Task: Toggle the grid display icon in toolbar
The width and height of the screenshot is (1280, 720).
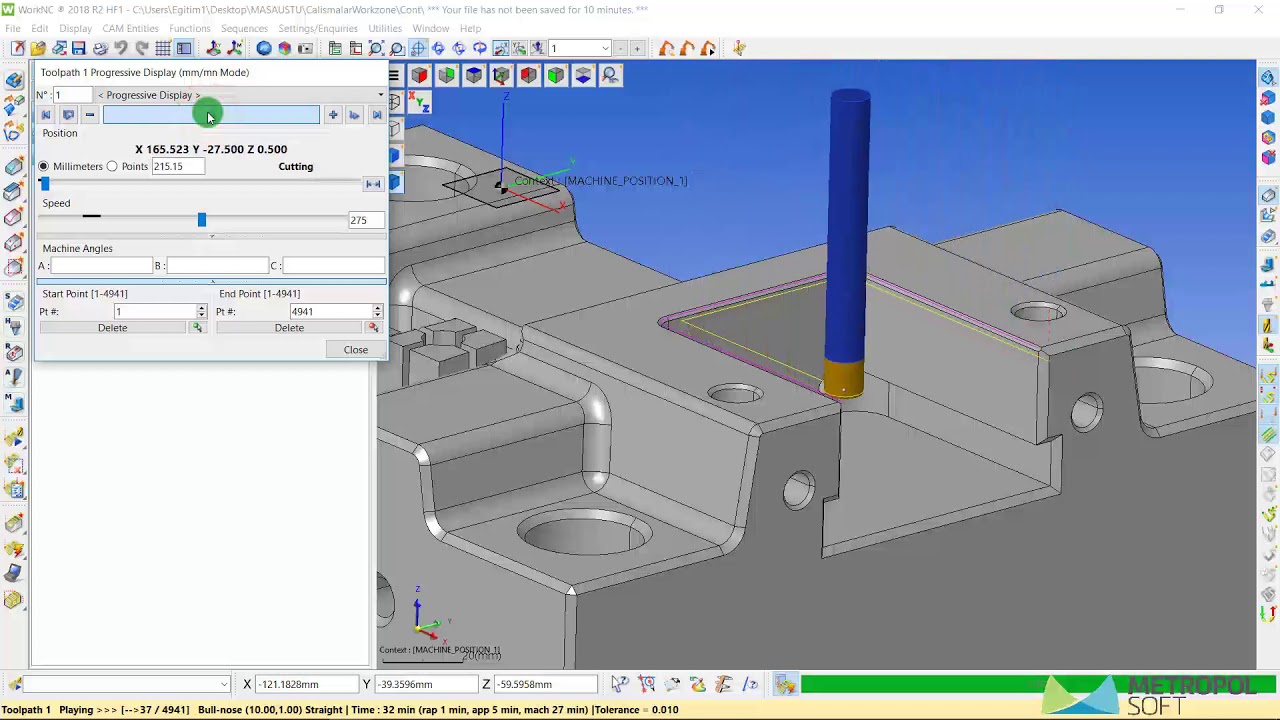Action: 163,48
